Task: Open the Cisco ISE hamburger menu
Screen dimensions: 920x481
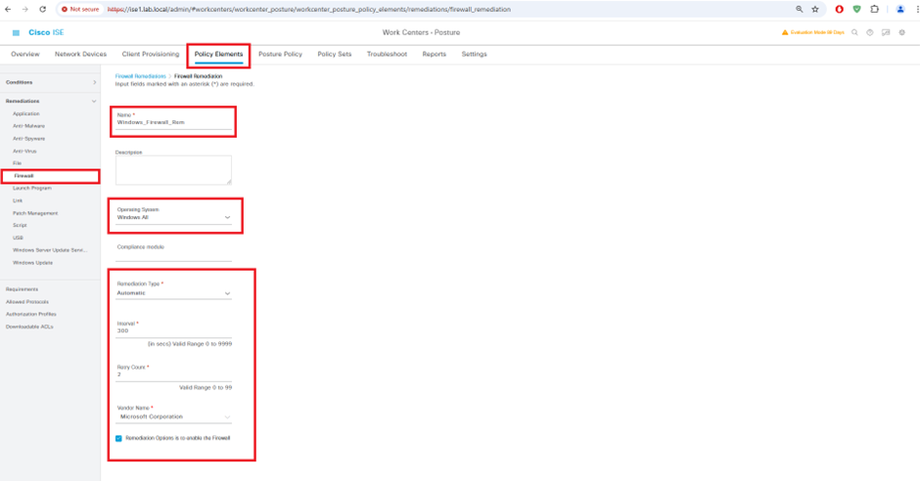Action: tap(16, 33)
